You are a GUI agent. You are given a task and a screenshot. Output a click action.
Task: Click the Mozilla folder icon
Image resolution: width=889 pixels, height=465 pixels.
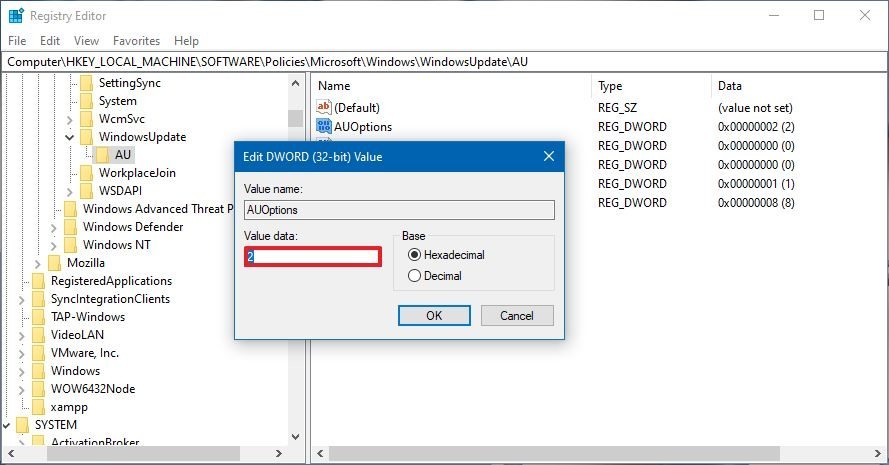[55, 263]
